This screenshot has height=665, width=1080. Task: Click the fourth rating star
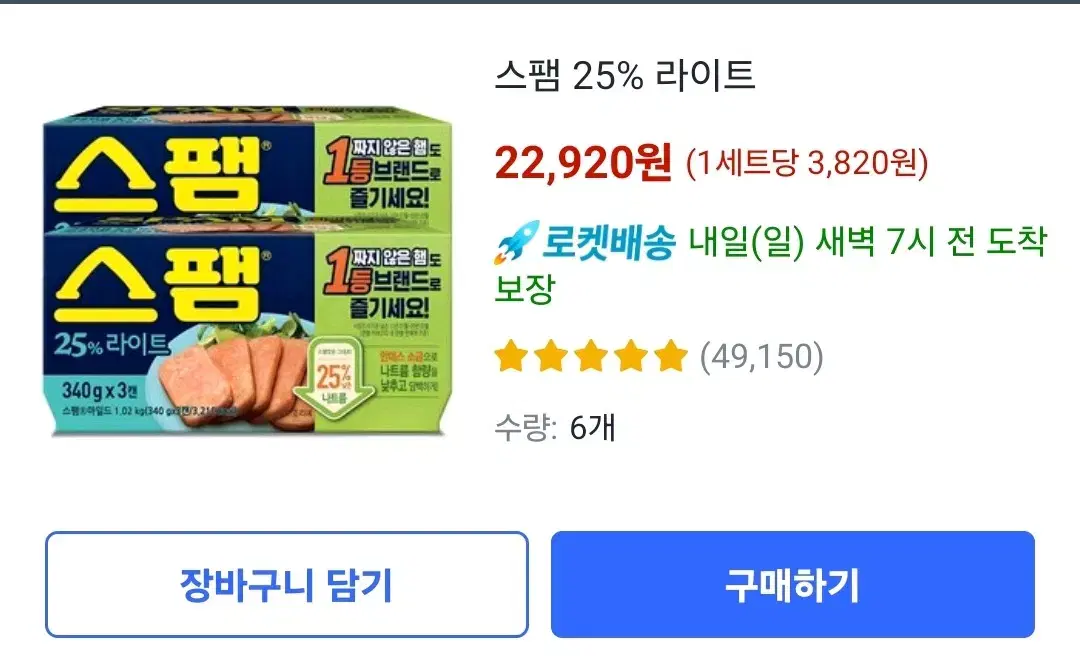click(631, 356)
